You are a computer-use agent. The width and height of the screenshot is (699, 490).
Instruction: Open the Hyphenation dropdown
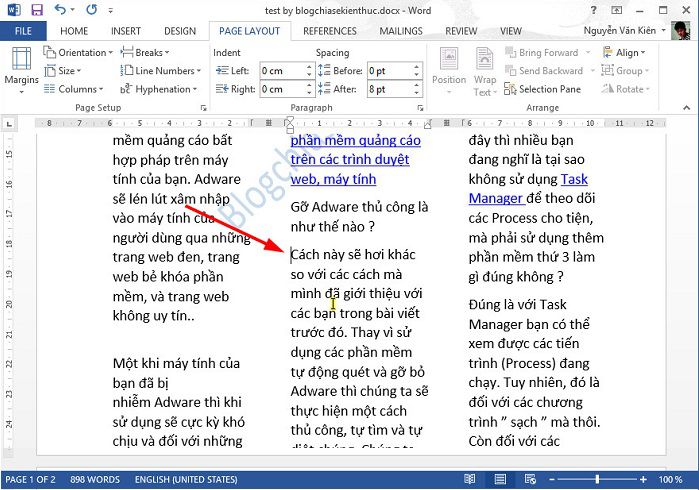click(159, 89)
